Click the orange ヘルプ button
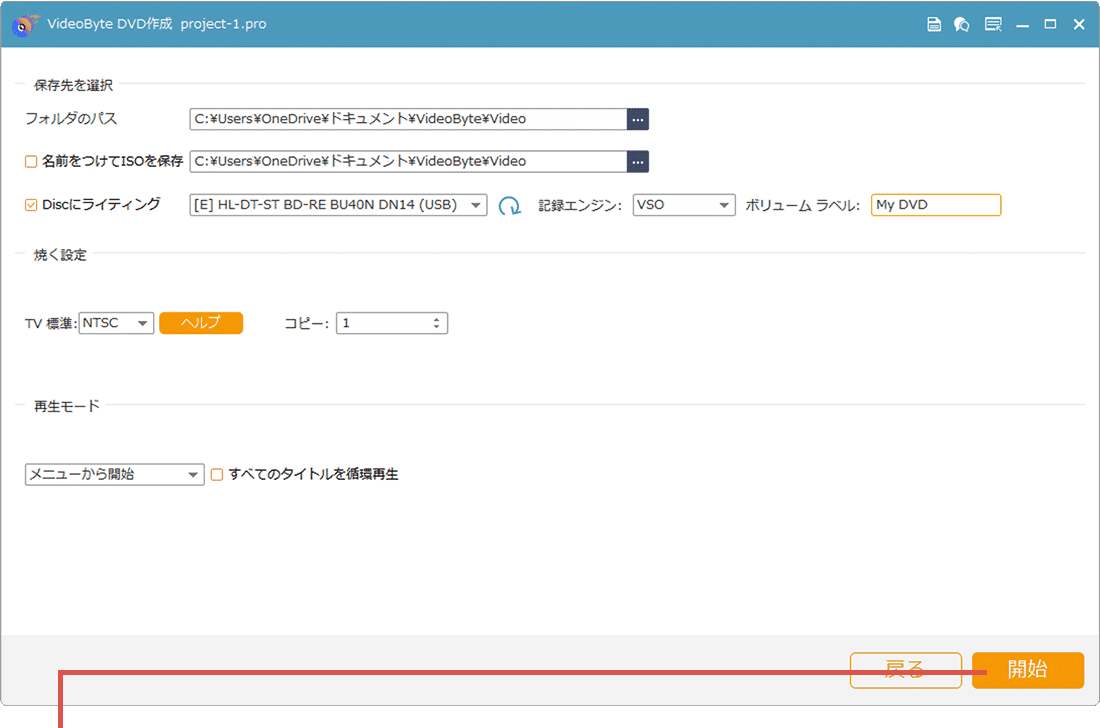 200,322
